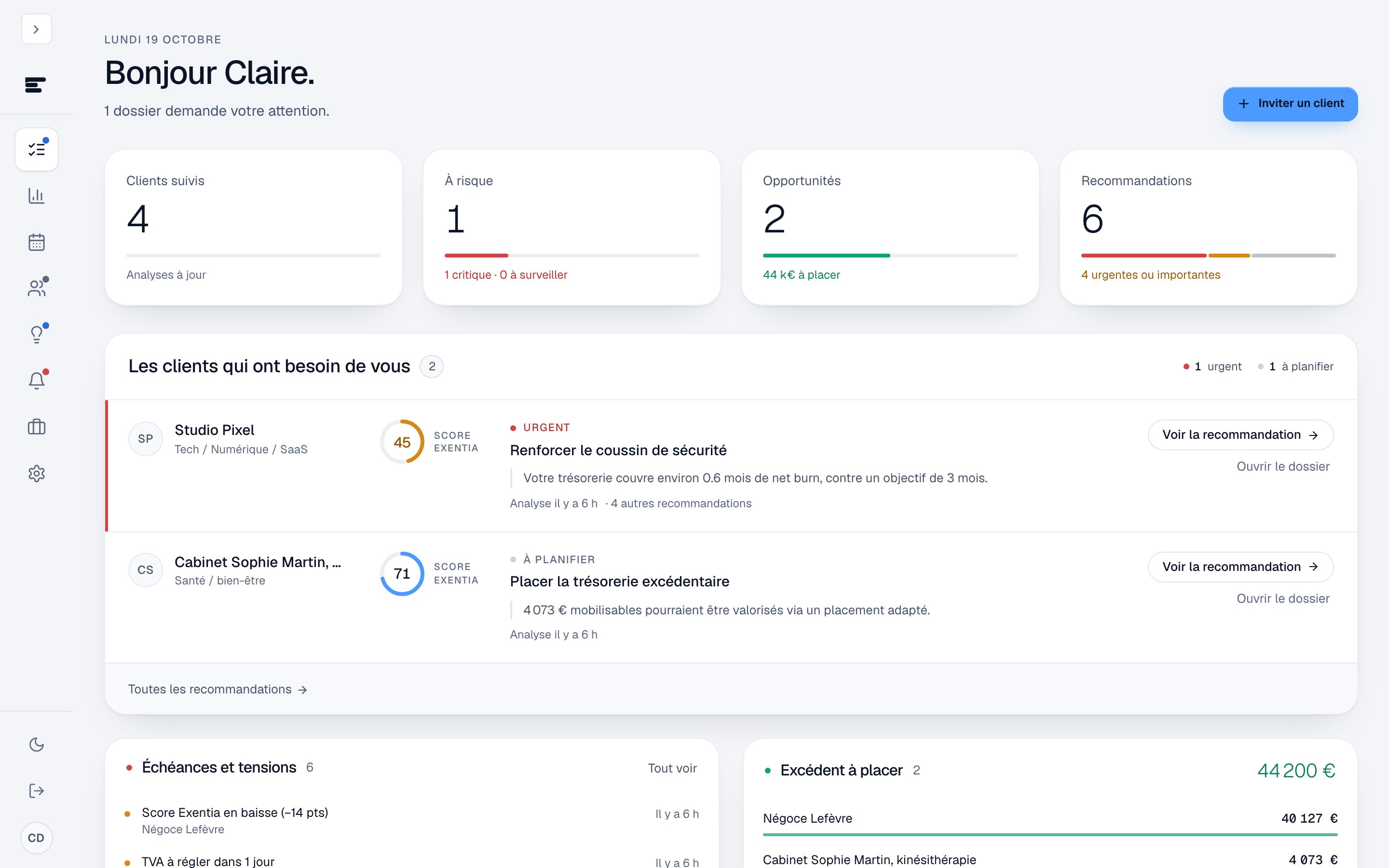The width and height of the screenshot is (1389, 868).
Task: Open the dossier of Studio Pixel
Action: [1283, 467]
